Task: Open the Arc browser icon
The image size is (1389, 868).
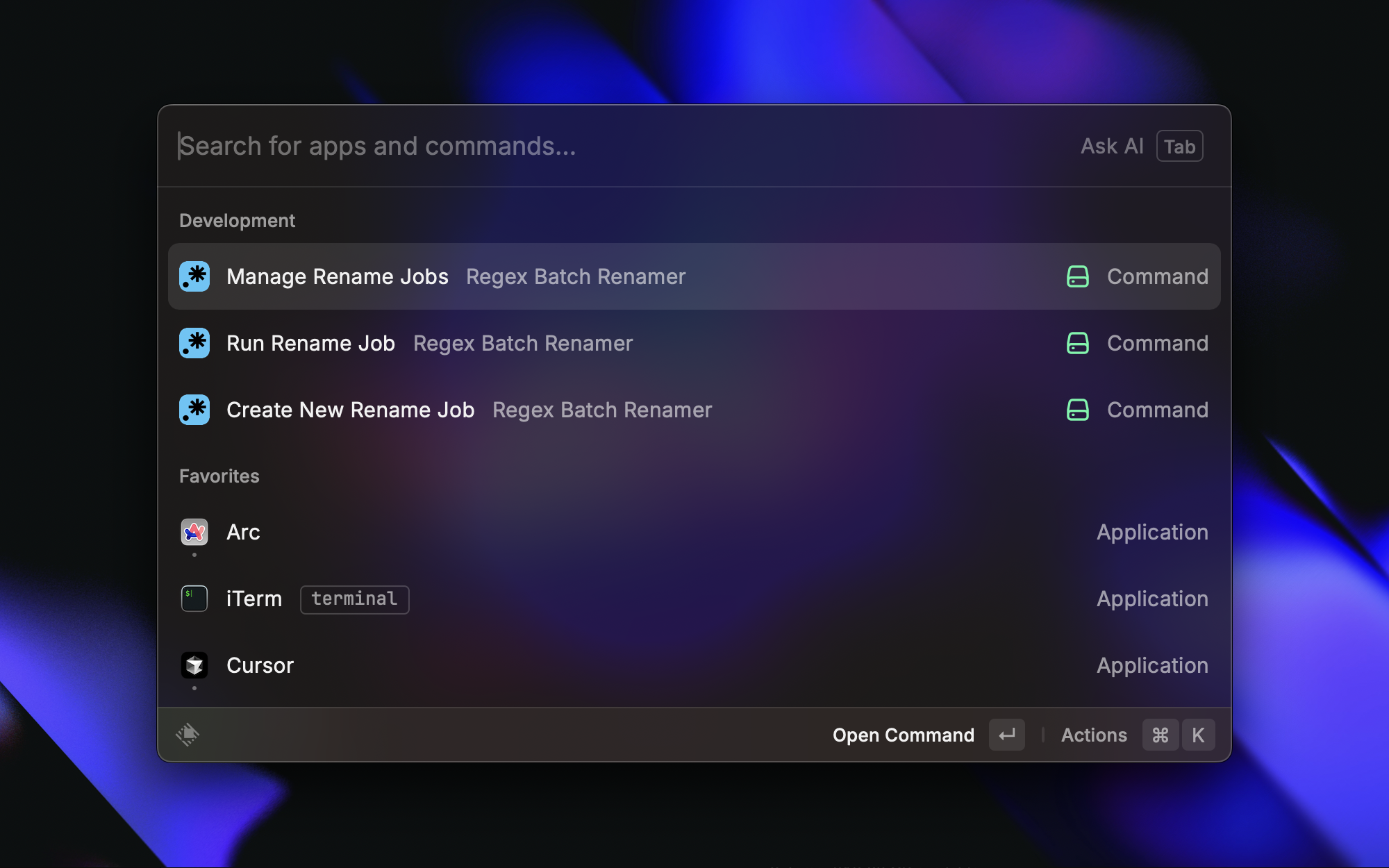Action: tap(194, 532)
